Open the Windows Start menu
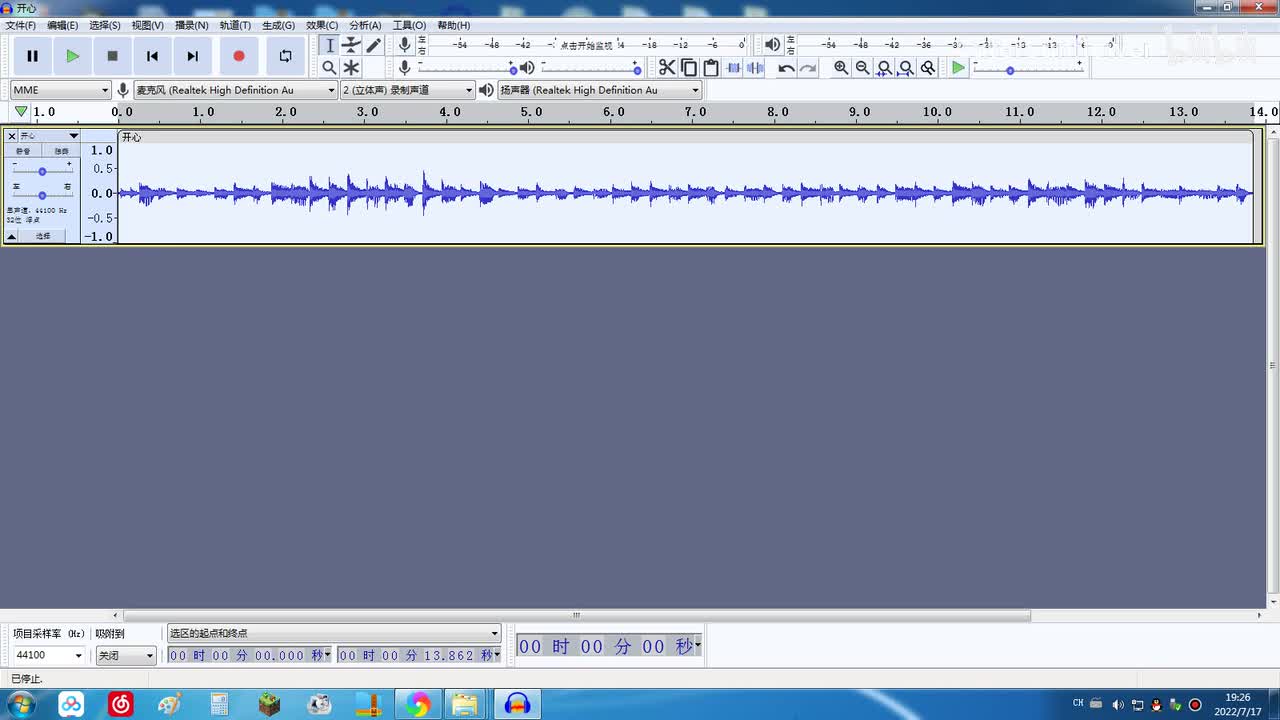Viewport: 1280px width, 720px height. point(20,705)
